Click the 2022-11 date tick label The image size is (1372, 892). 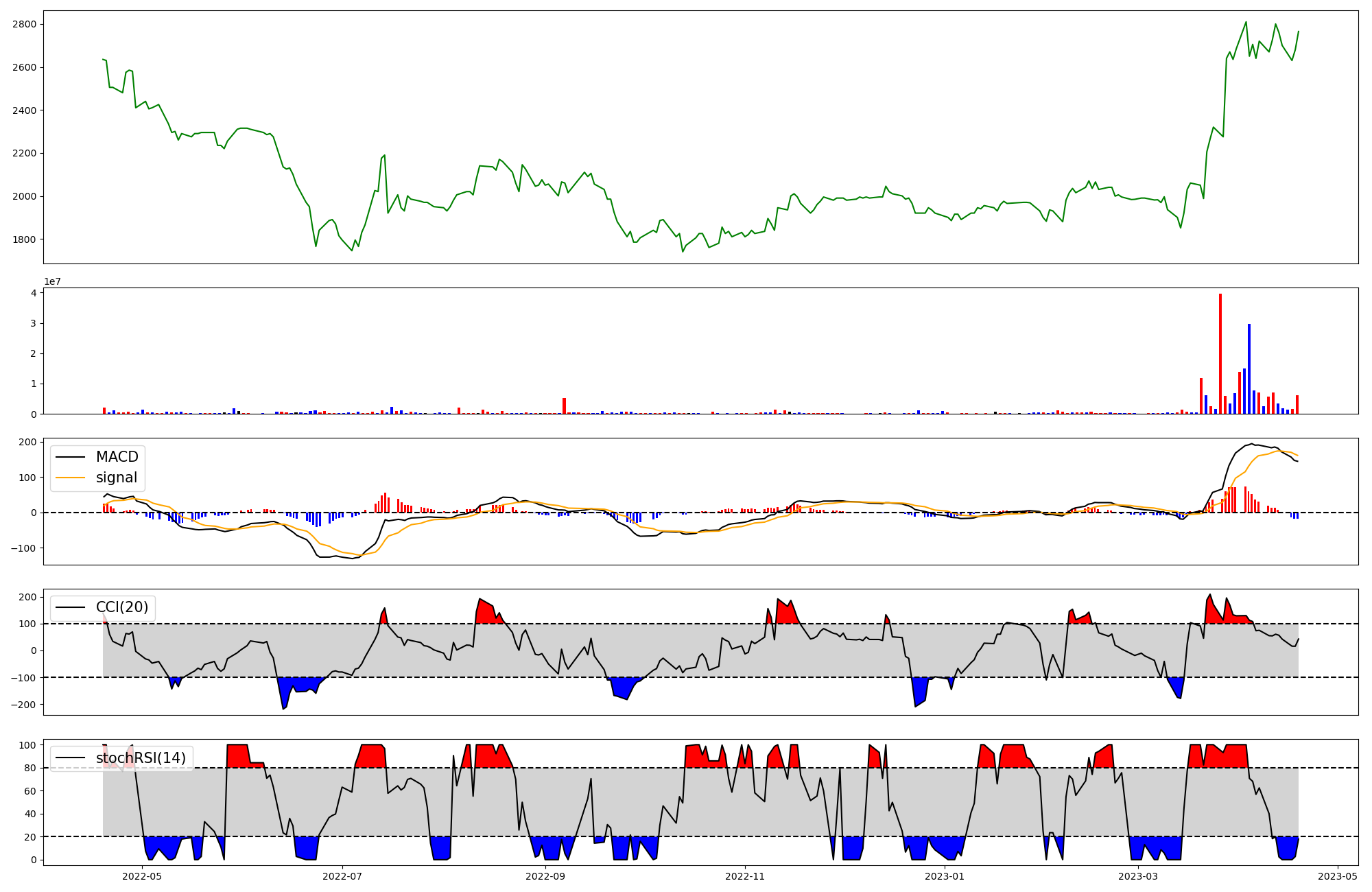pyautogui.click(x=745, y=876)
